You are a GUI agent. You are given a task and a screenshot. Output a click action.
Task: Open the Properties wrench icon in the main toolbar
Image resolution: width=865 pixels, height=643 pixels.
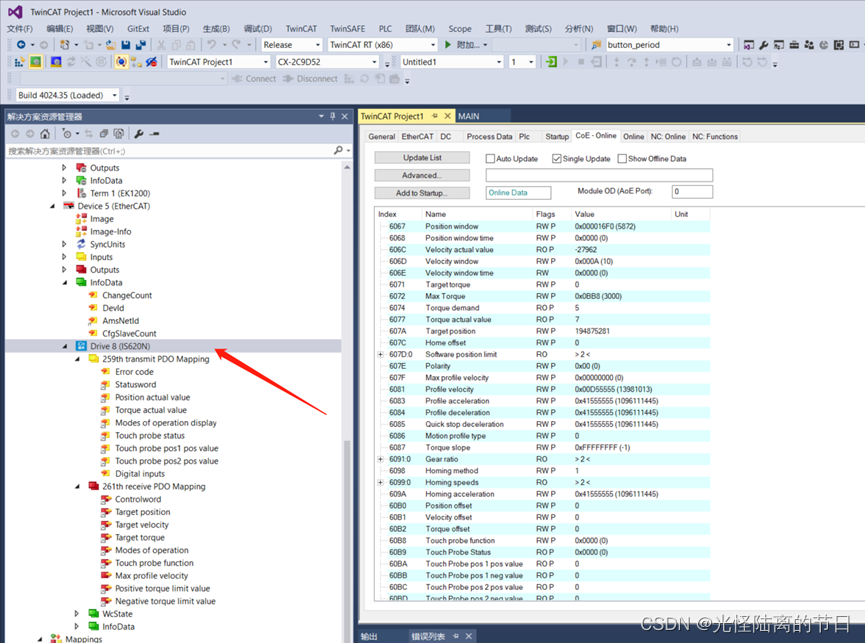pos(763,45)
